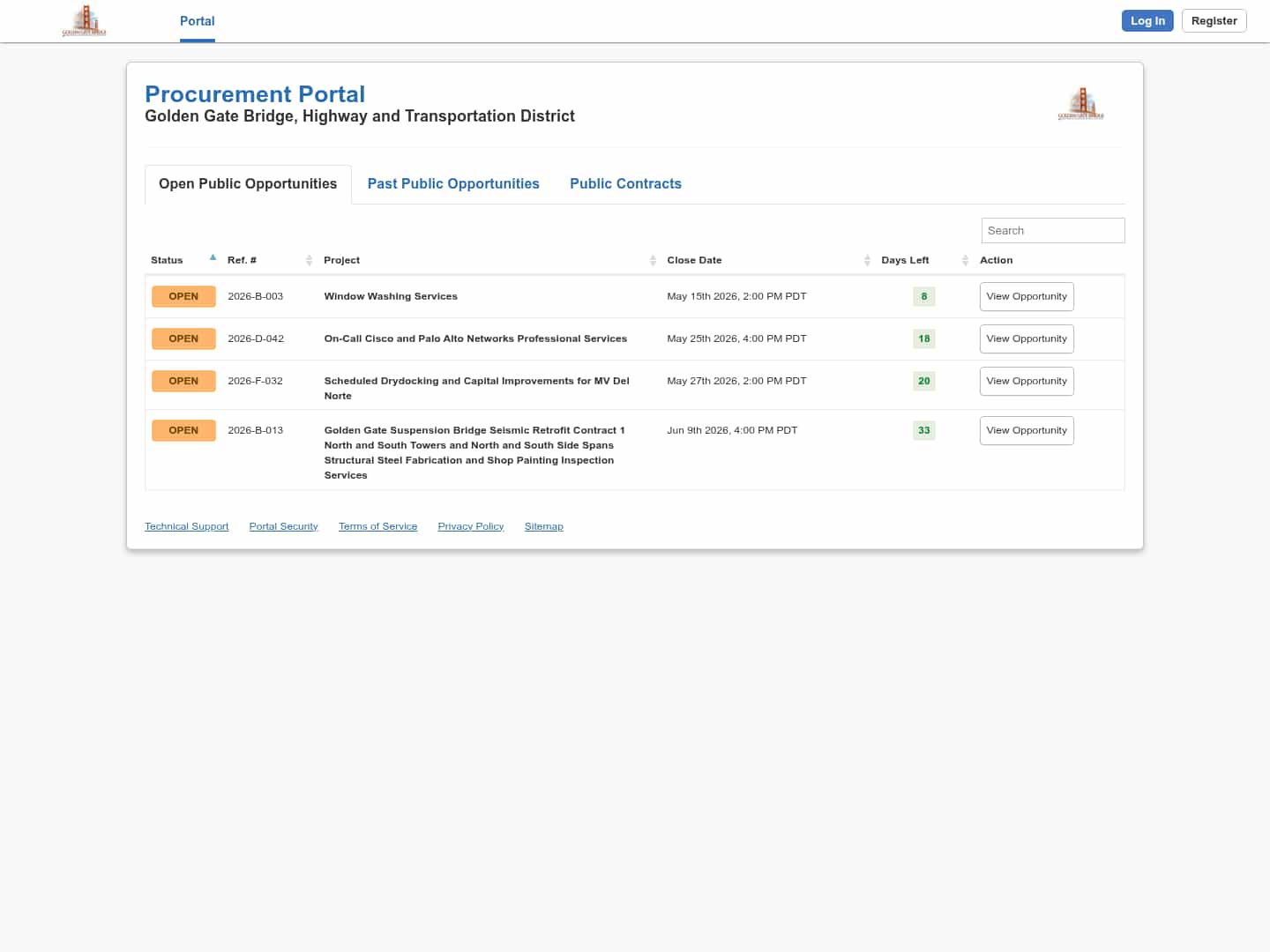
Task: Click close date May 27th 2026
Action: [x=736, y=382]
